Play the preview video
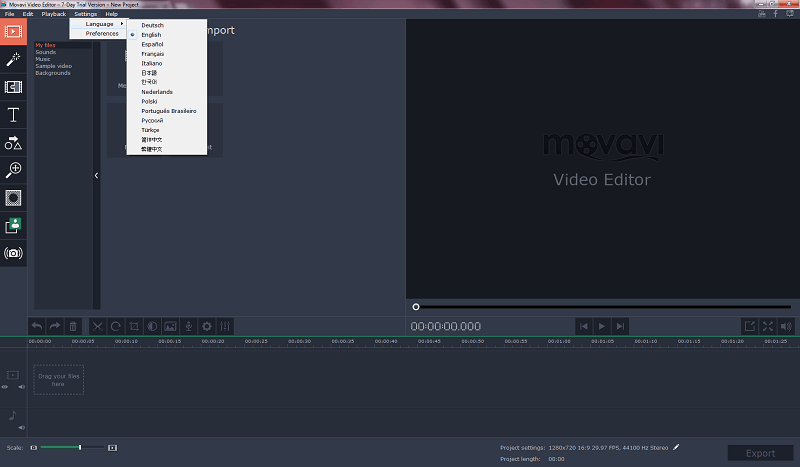This screenshot has height=467, width=800. 602,326
